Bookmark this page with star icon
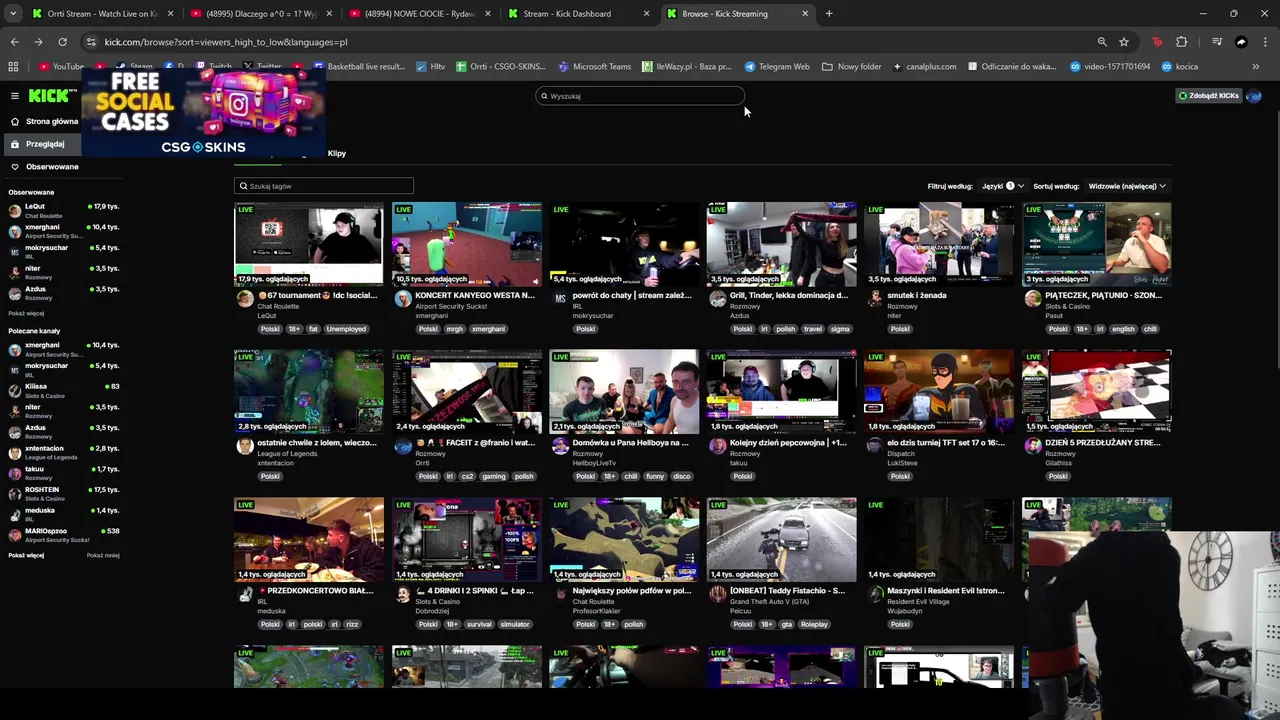The height and width of the screenshot is (720, 1280). tap(1124, 42)
